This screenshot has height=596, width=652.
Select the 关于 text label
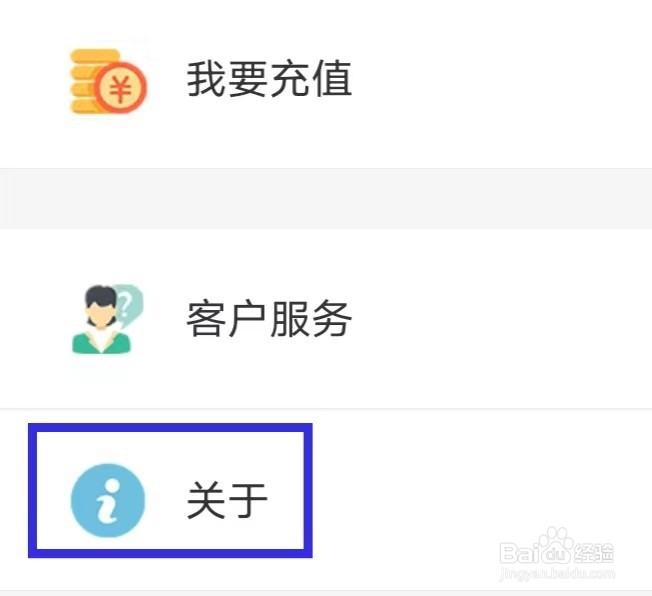click(x=227, y=501)
